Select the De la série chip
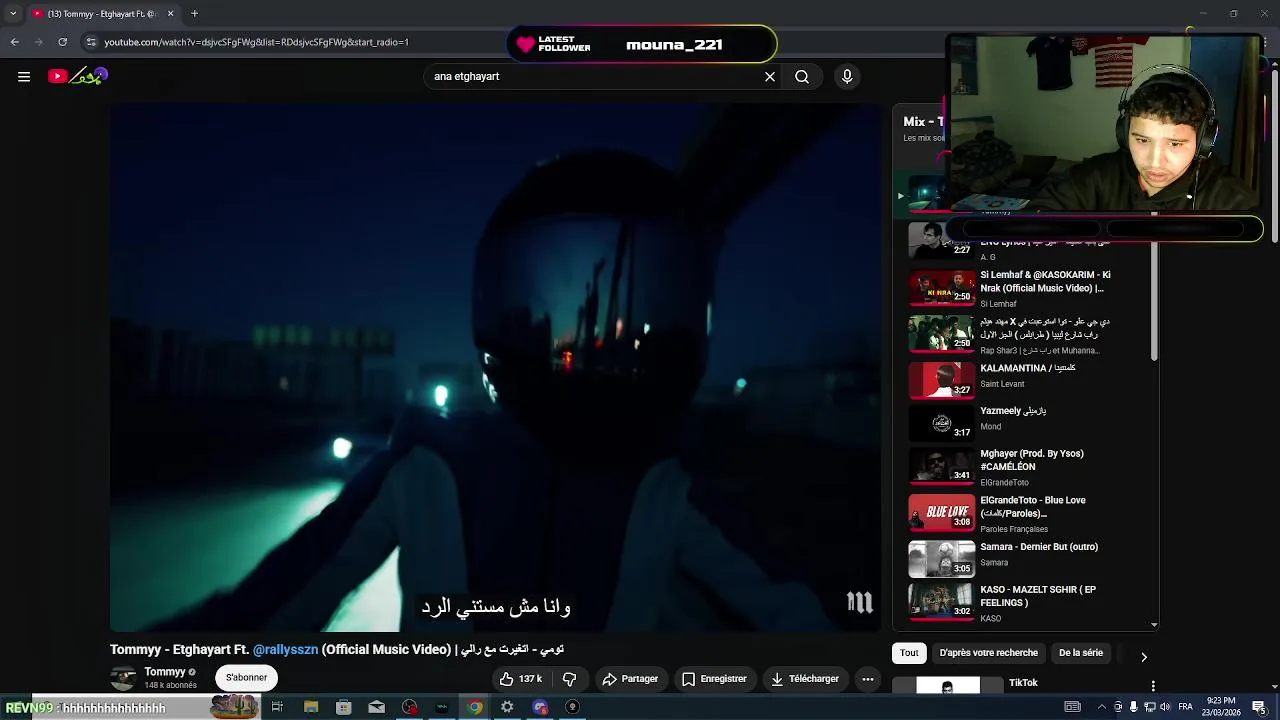This screenshot has height=720, width=1280. [1081, 653]
